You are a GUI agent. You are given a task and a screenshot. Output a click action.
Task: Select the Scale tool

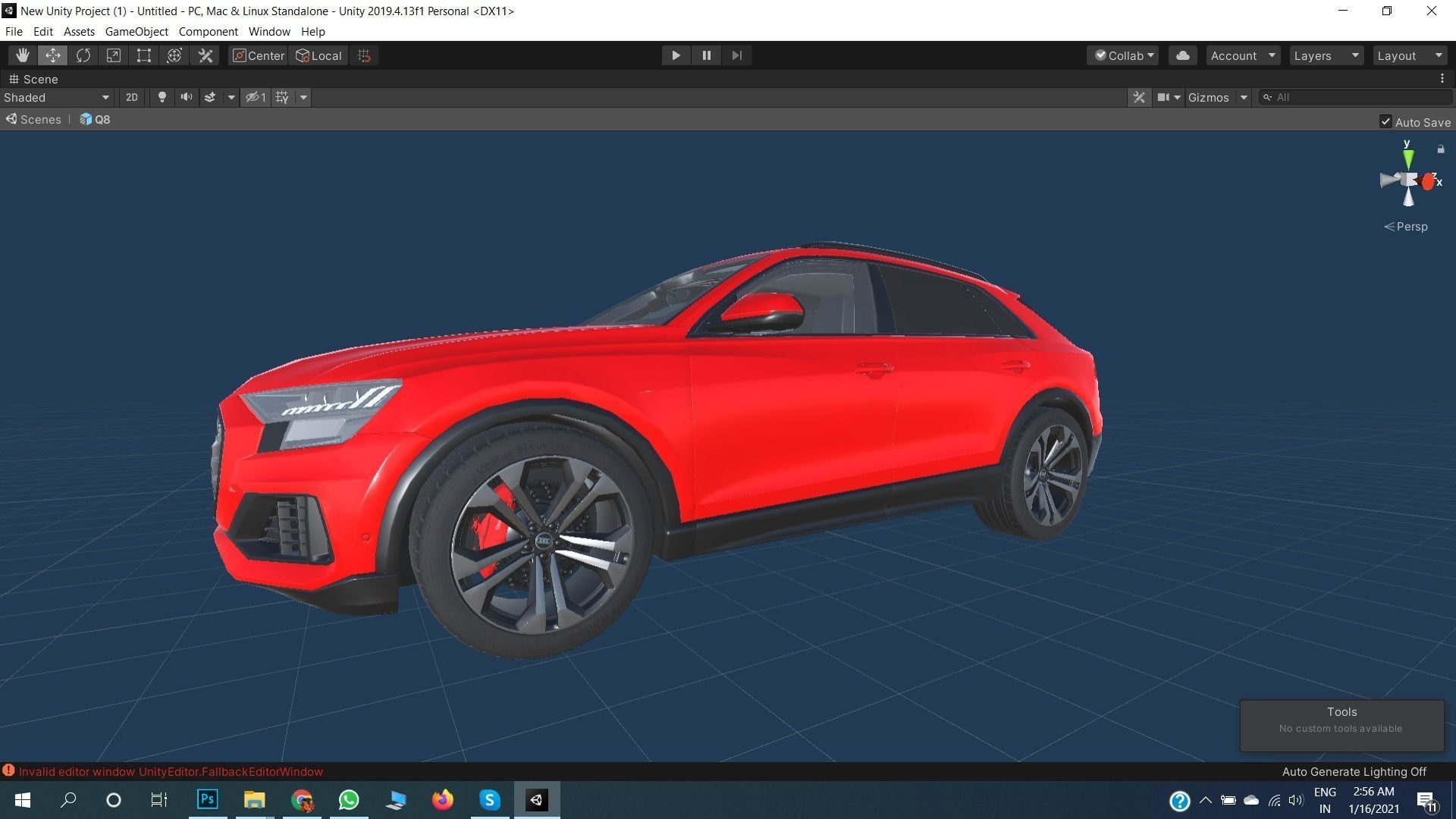pyautogui.click(x=113, y=55)
